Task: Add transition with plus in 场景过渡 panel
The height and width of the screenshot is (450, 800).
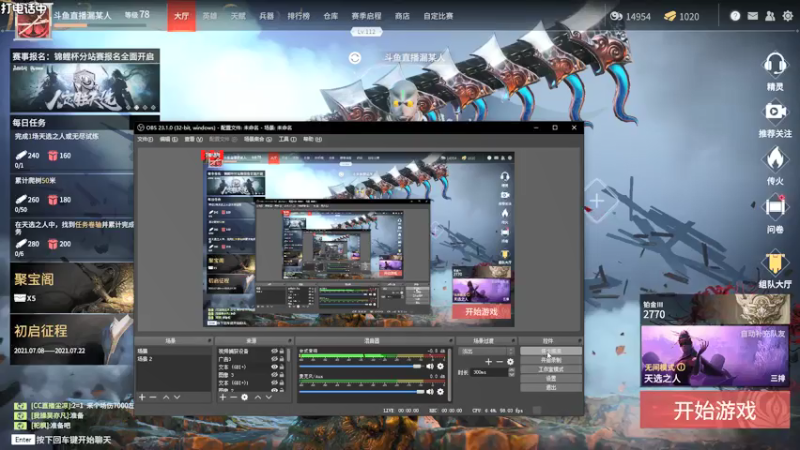Action: pos(488,361)
